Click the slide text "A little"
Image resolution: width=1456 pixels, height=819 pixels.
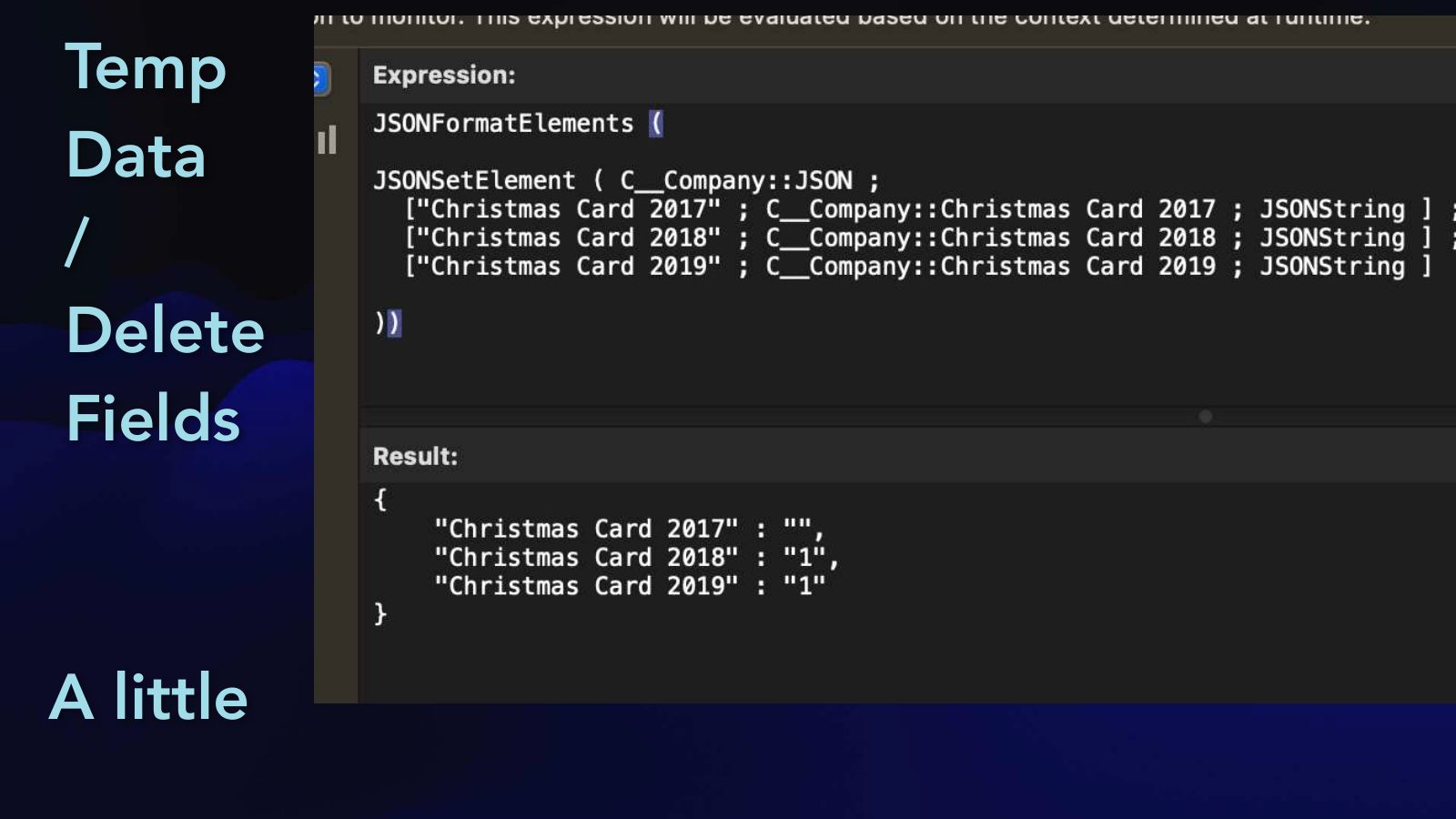[148, 697]
